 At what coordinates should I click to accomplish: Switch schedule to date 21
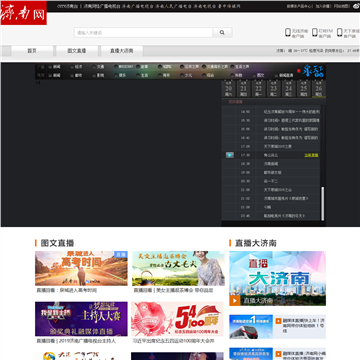[x=243, y=89]
